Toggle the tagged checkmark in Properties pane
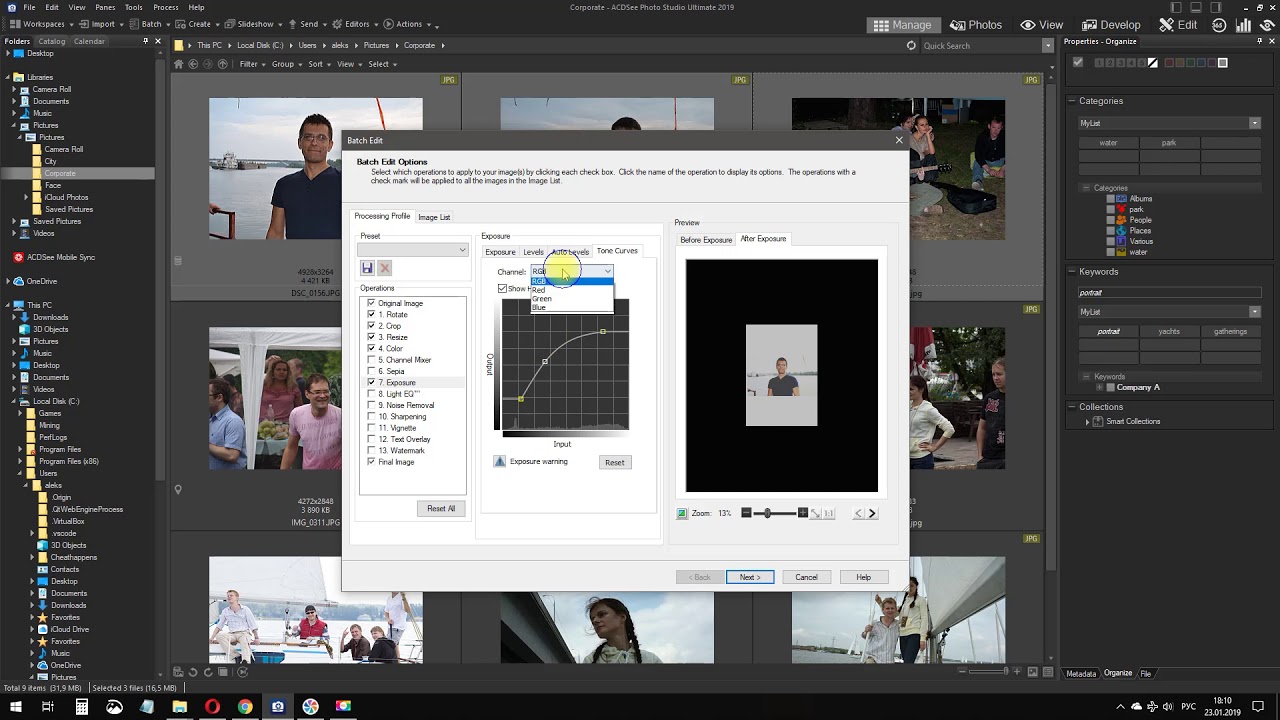The width and height of the screenshot is (1280, 720). coord(1077,62)
